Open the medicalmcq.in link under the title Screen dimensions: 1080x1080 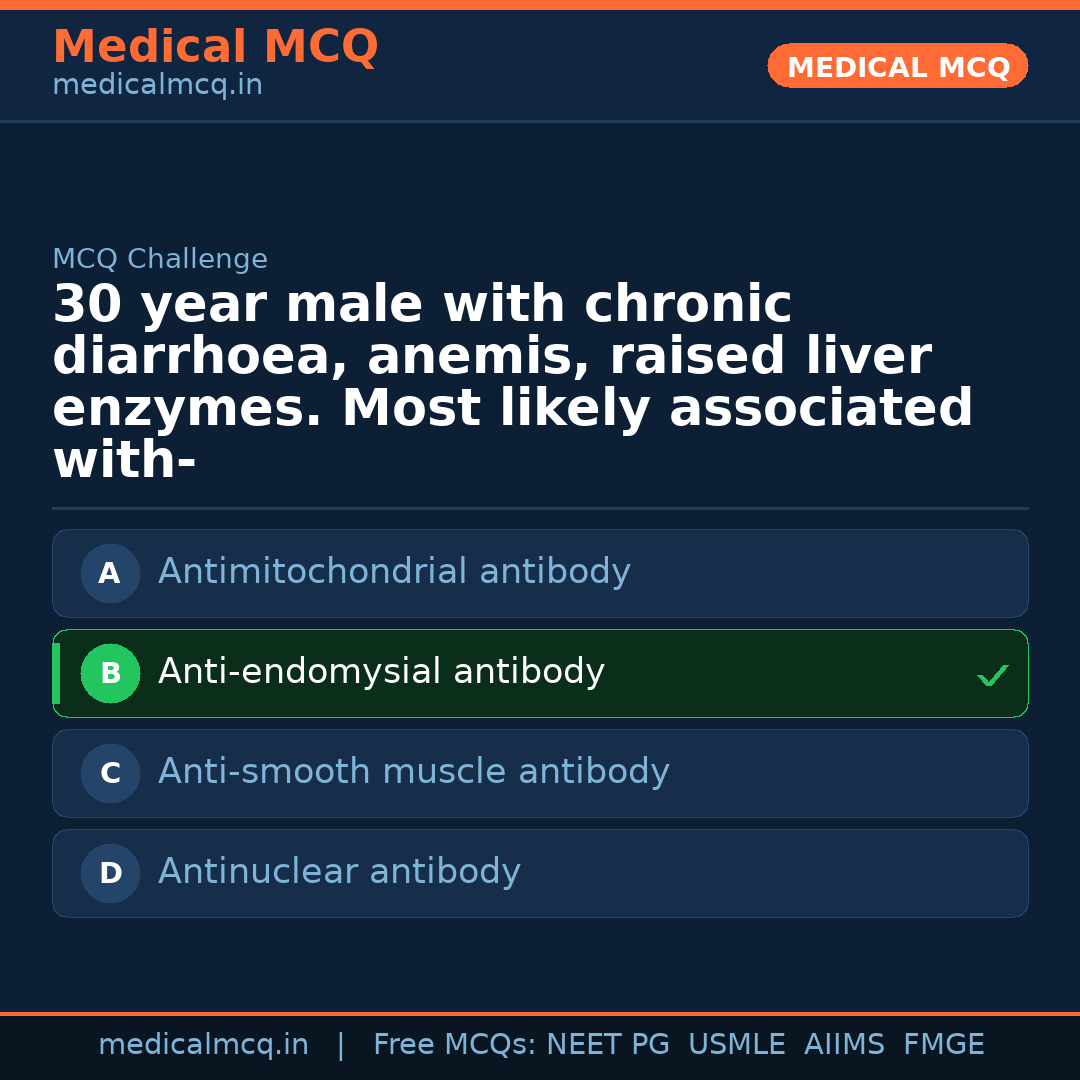(x=157, y=86)
